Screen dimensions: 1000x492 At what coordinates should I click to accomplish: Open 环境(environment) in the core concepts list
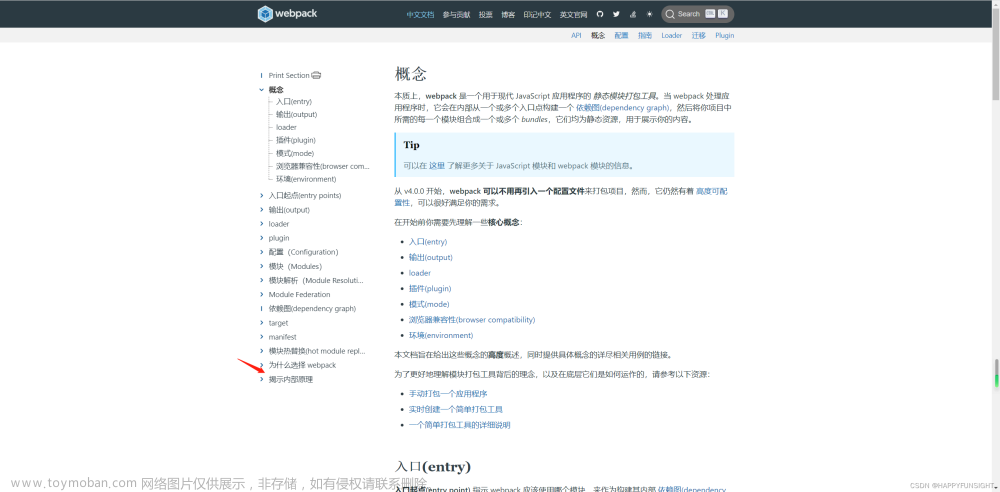(x=441, y=335)
